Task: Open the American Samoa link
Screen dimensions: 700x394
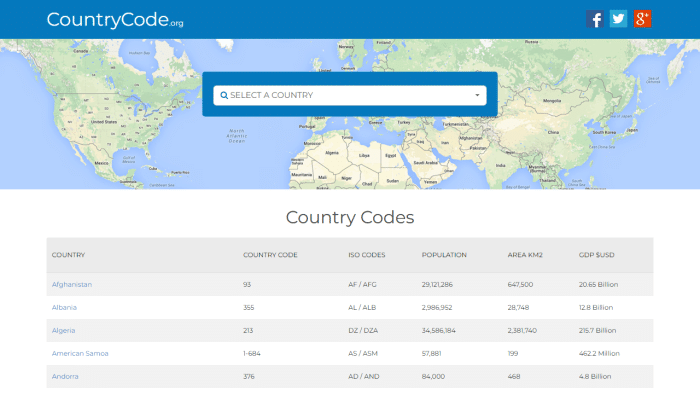Action: (x=80, y=353)
